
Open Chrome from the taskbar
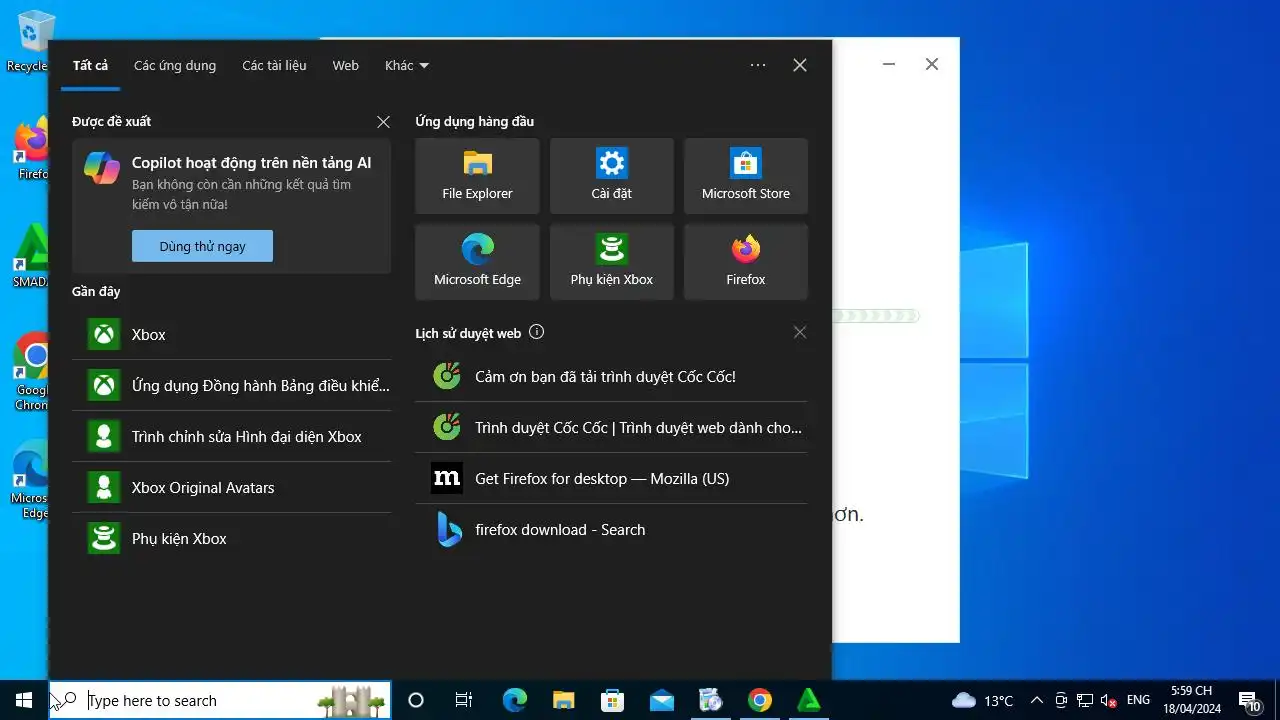point(759,700)
